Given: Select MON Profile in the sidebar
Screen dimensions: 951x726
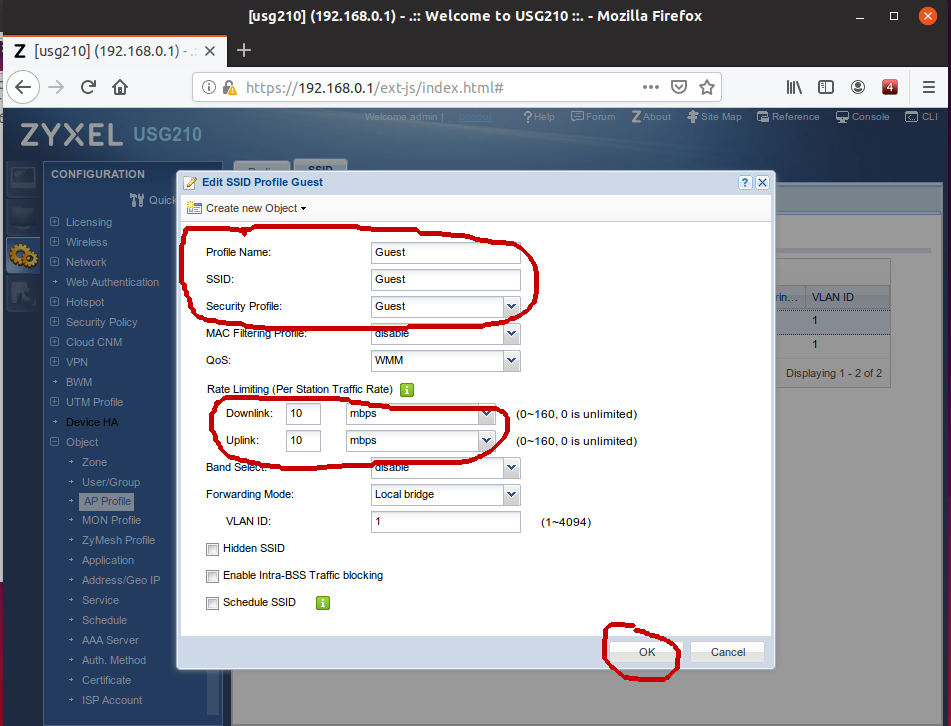Looking at the screenshot, I should click(111, 520).
